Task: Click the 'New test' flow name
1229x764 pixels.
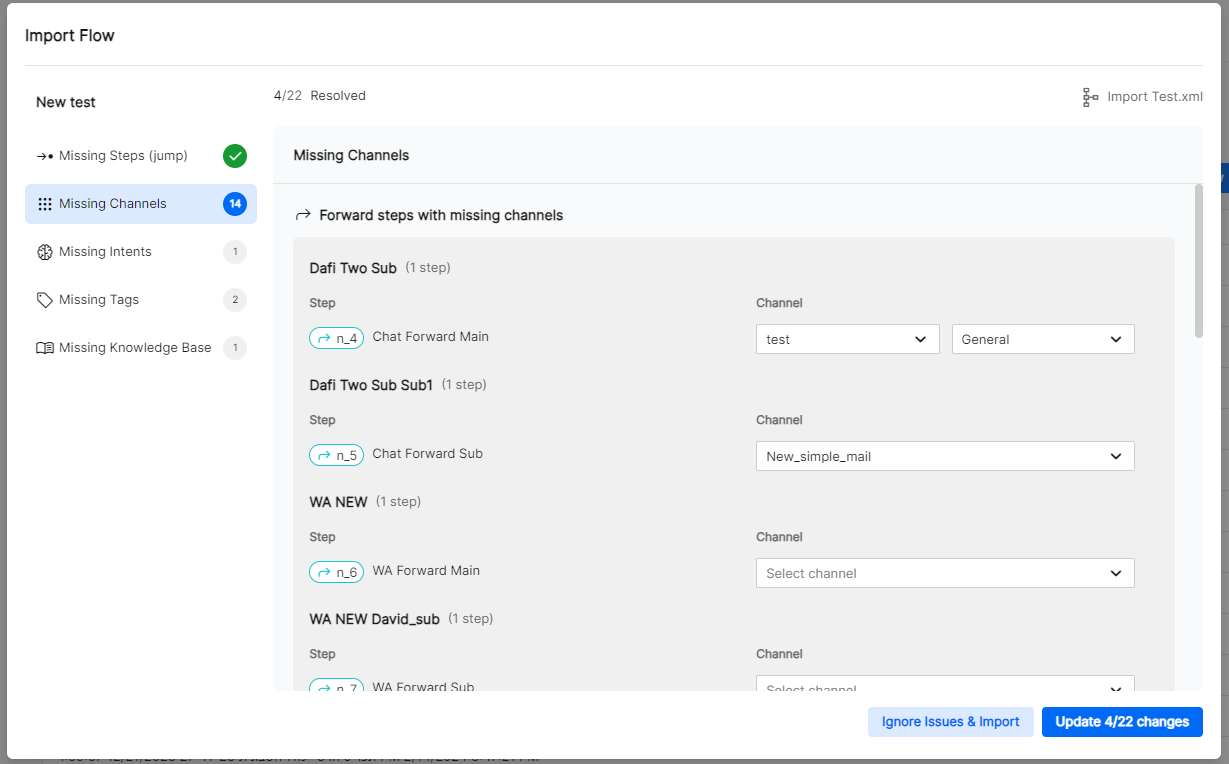Action: point(66,102)
